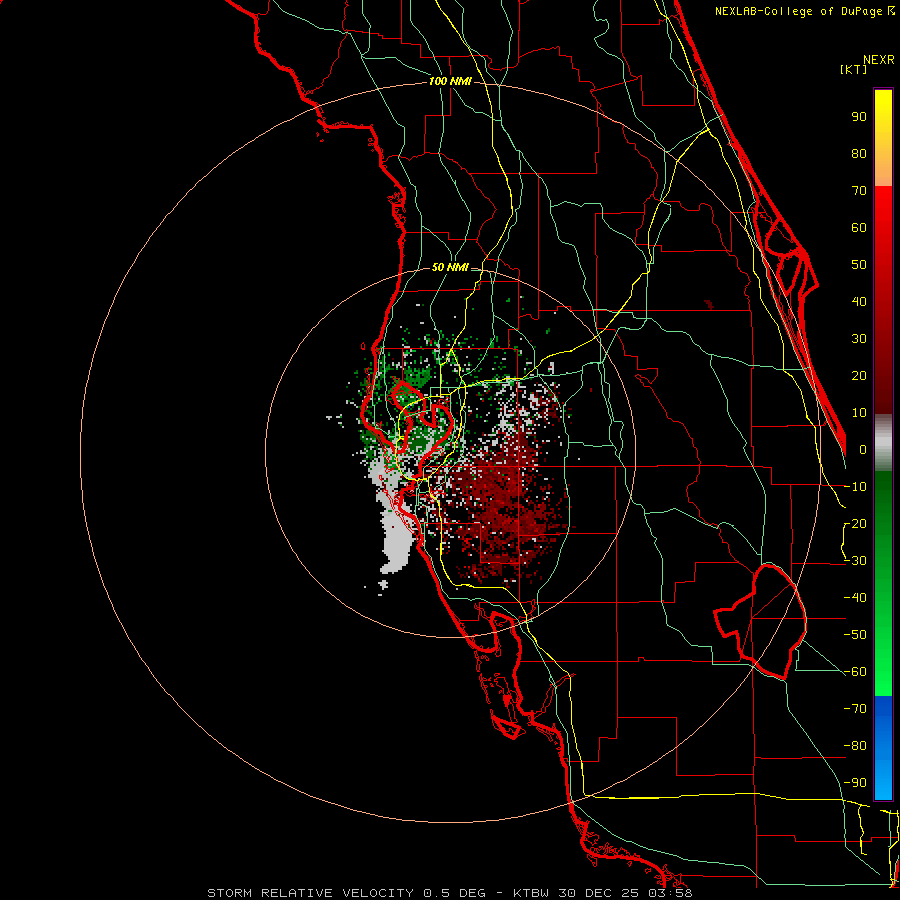The image size is (900, 900).
Task: Click the NEXLAB-College of DuPage credit text
Action: pos(798,11)
